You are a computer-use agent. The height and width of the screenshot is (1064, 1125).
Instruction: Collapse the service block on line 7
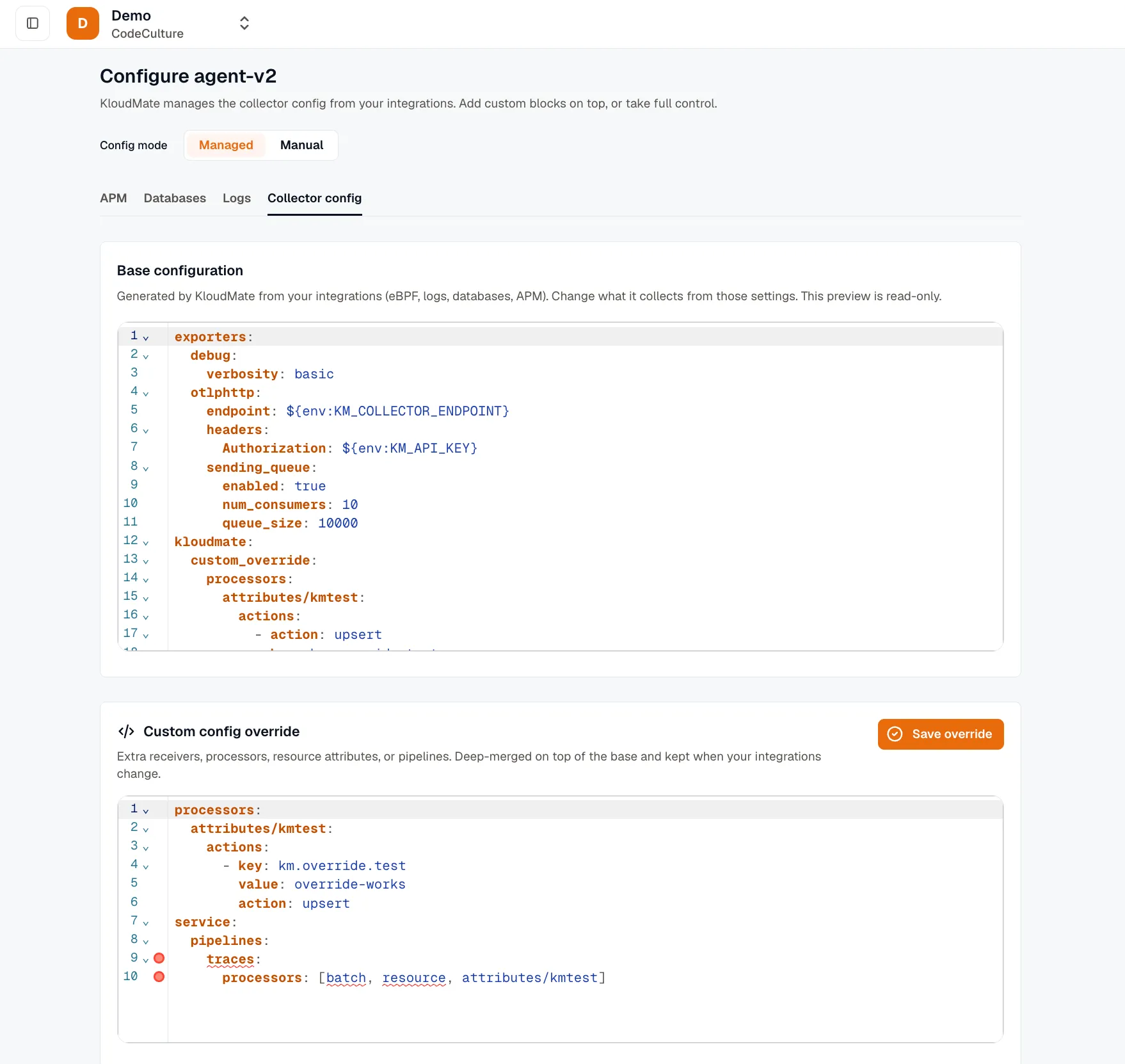[146, 923]
